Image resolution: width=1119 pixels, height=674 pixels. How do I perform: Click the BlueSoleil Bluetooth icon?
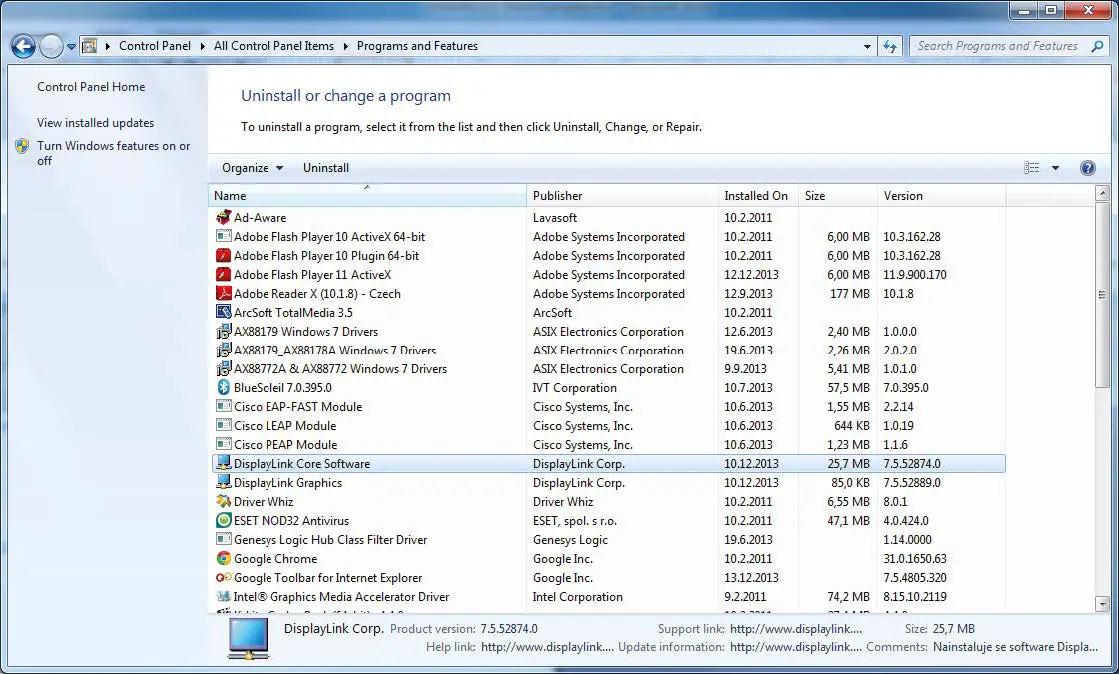tap(224, 388)
